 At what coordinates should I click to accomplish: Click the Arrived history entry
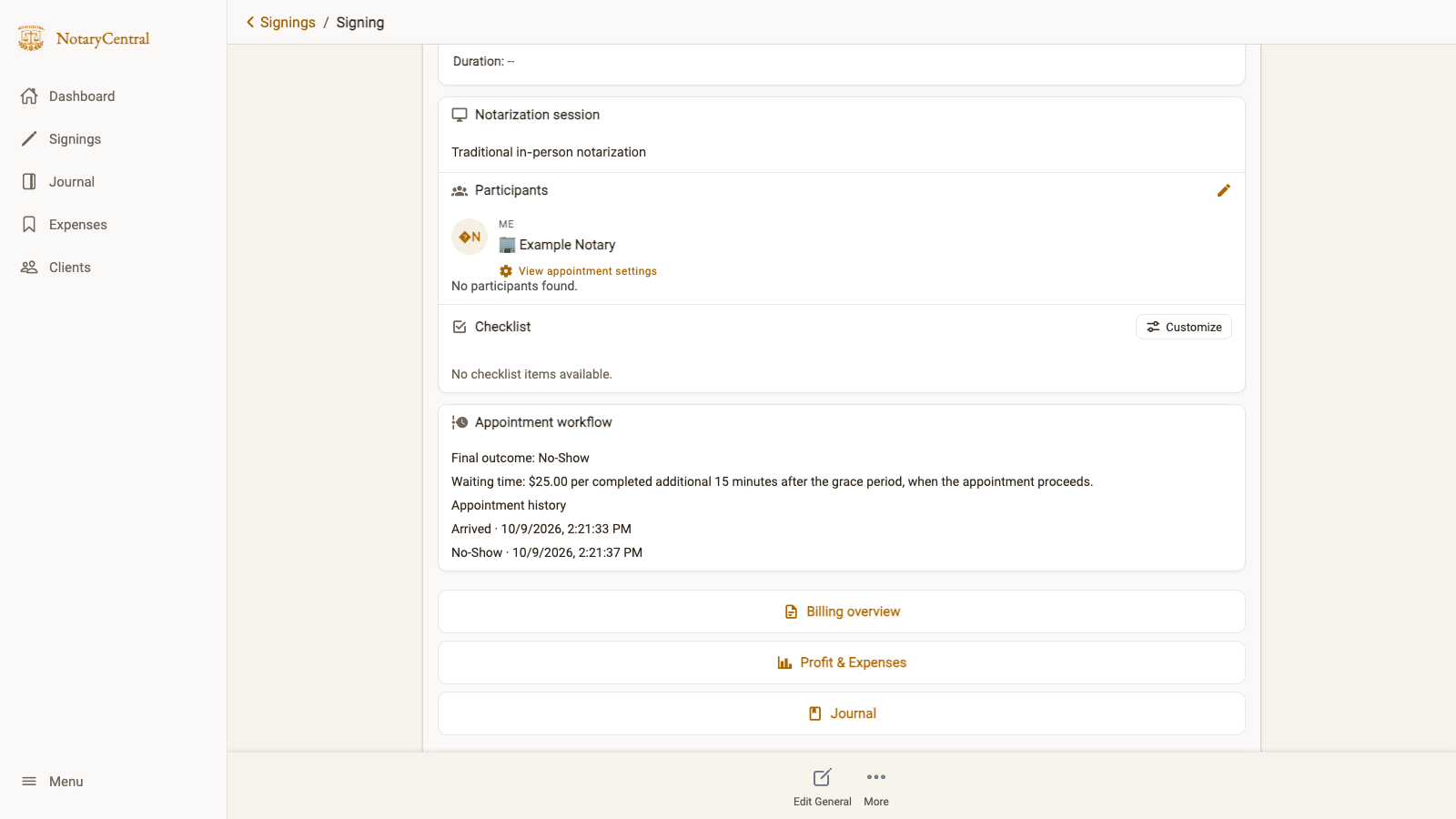[541, 529]
